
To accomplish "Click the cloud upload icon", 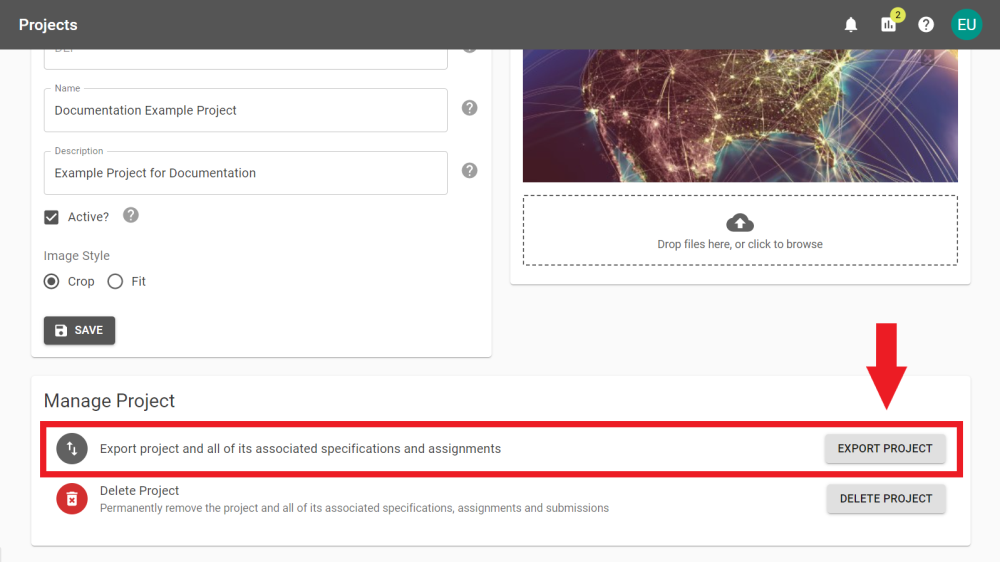I will (740, 223).
